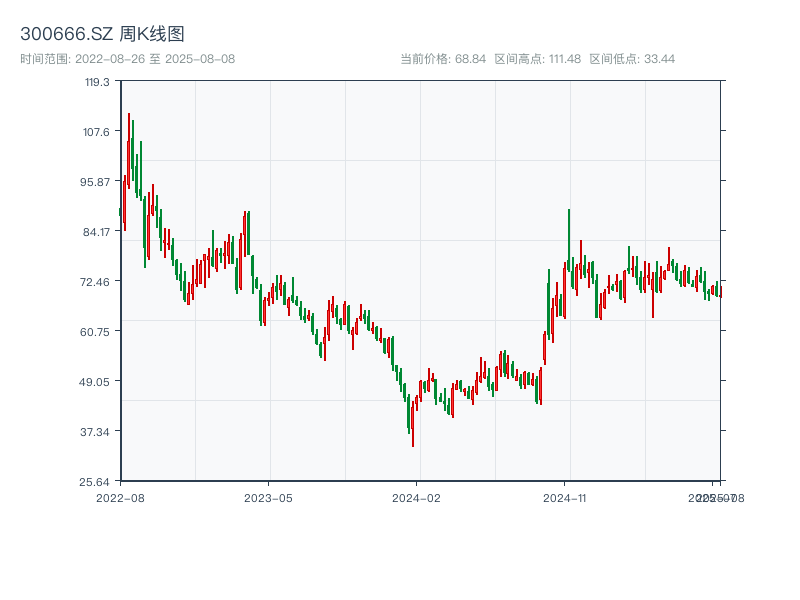Select the 2022-08 x-axis date label

120,497
